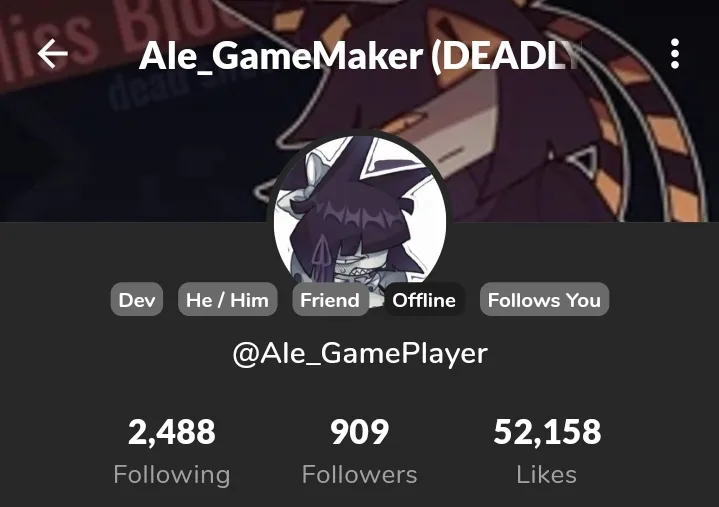Go back using the left arrow

coord(53,54)
